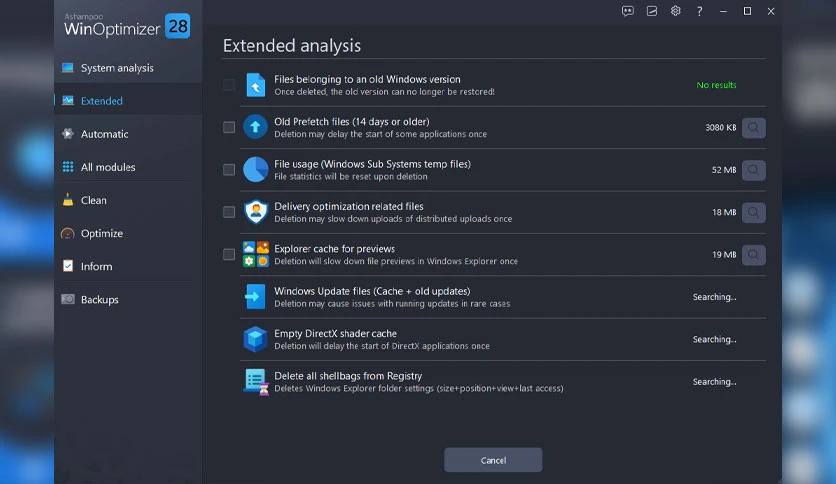Image resolution: width=836 pixels, height=484 pixels.
Task: Click the shellbags Registry list icon
Action: pos(256,382)
